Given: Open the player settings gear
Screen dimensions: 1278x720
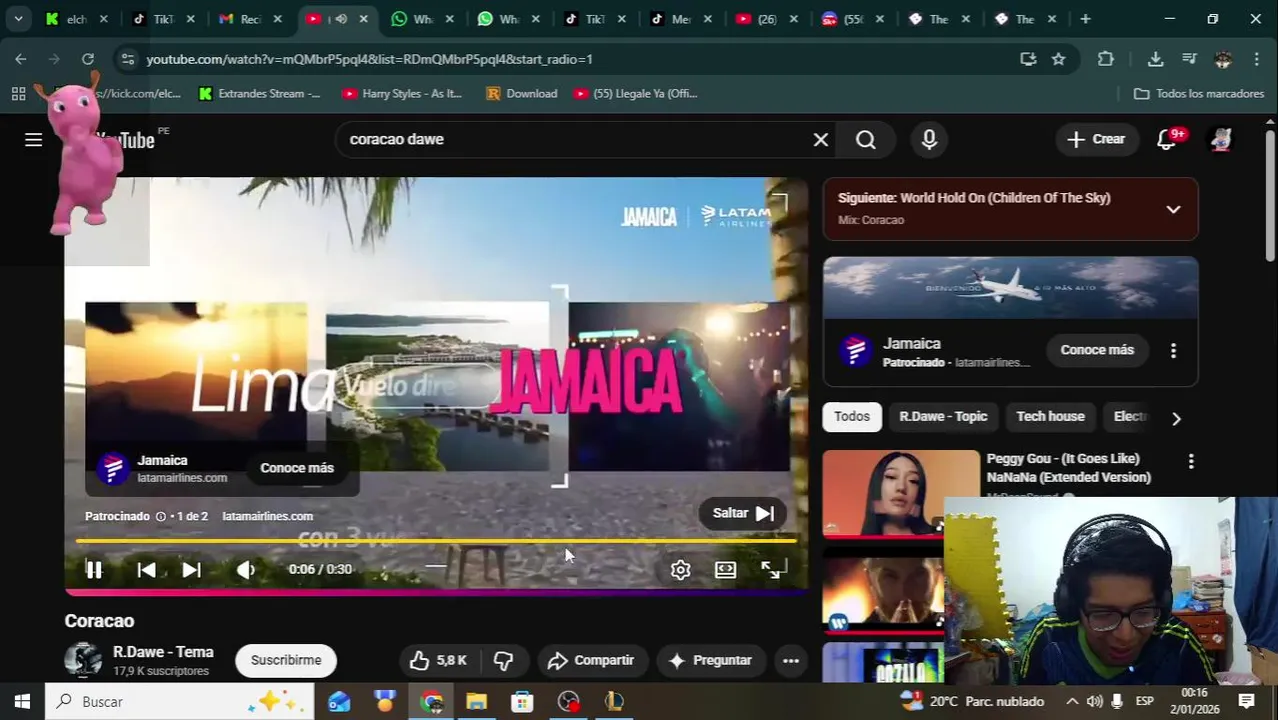Looking at the screenshot, I should click(x=680, y=569).
